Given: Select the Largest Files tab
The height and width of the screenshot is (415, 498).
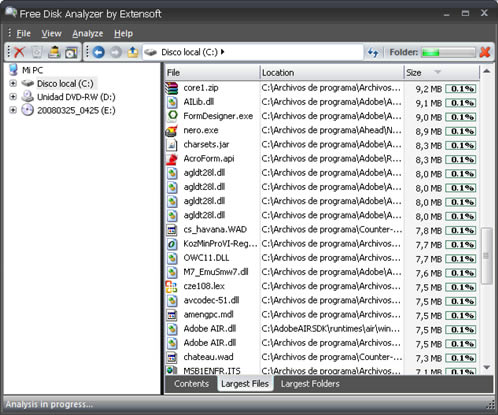Looking at the screenshot, I should coord(245,384).
